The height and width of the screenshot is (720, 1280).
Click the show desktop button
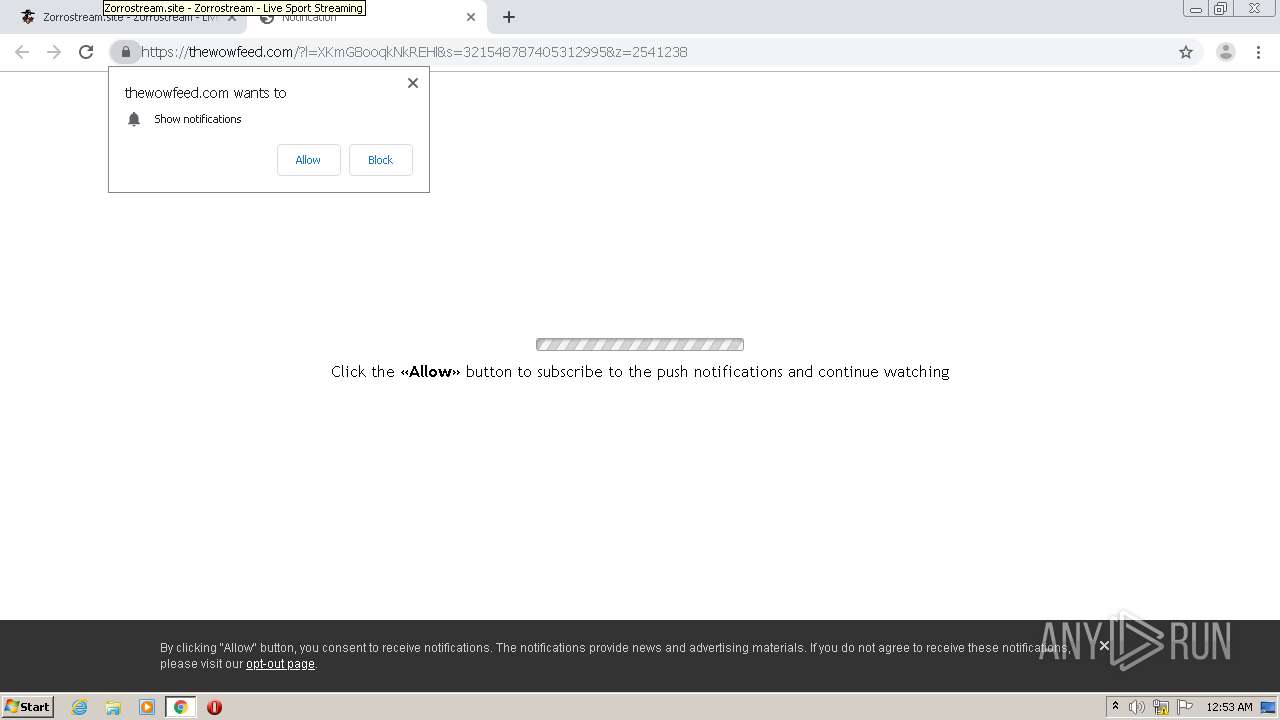pyautogui.click(x=1269, y=707)
